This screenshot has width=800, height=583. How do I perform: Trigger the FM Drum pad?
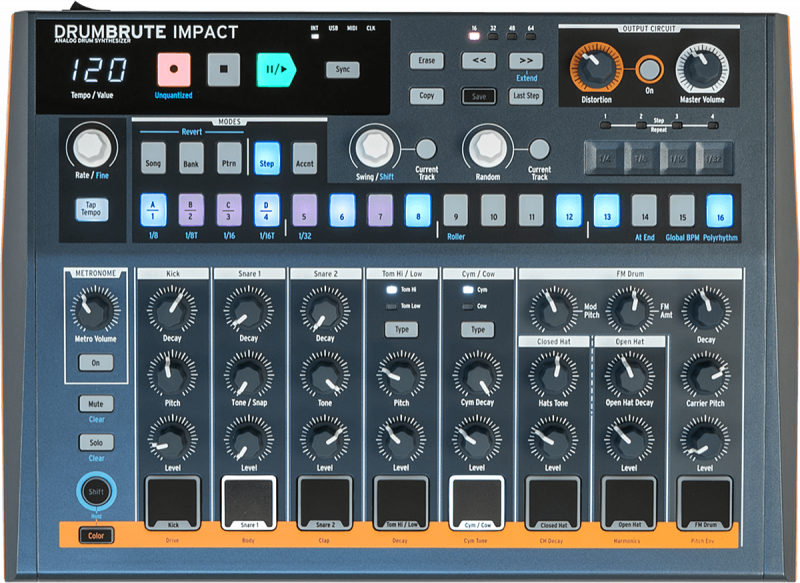click(x=705, y=500)
